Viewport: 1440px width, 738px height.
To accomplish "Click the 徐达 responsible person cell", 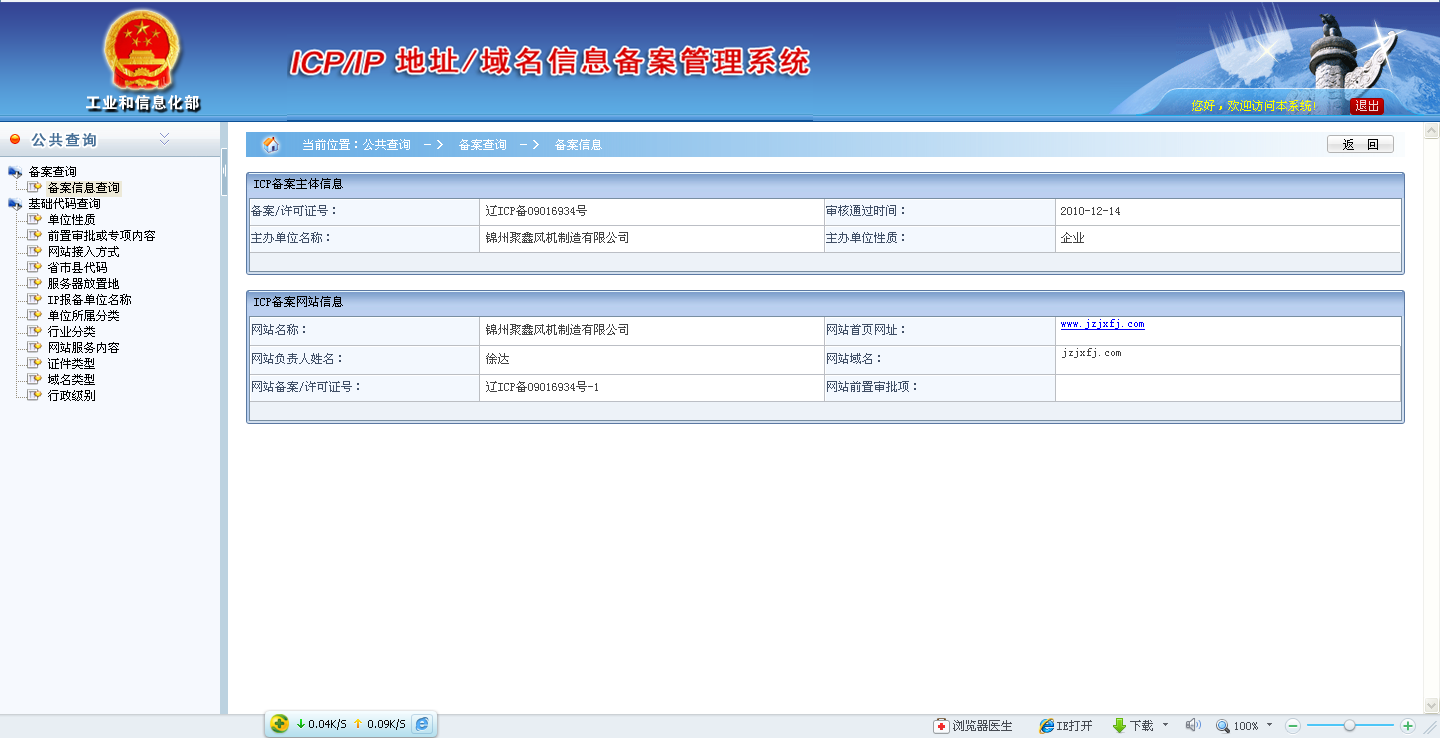I will click(652, 359).
